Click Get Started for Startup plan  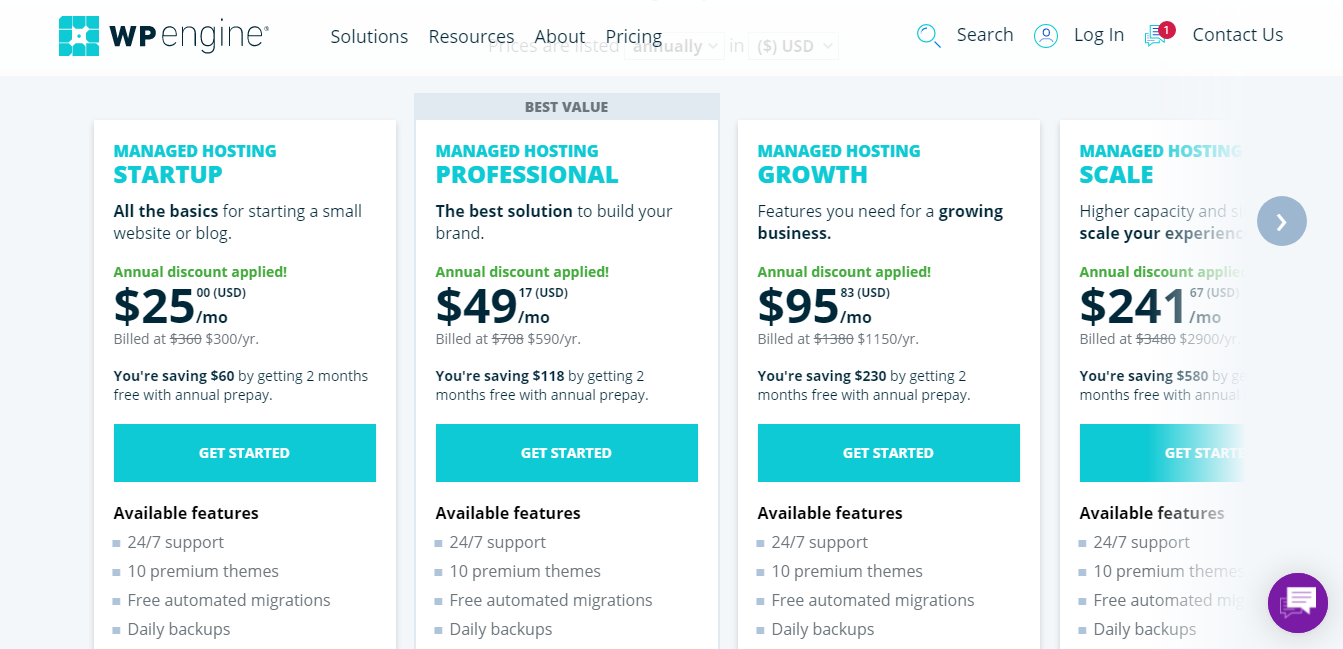pos(245,453)
